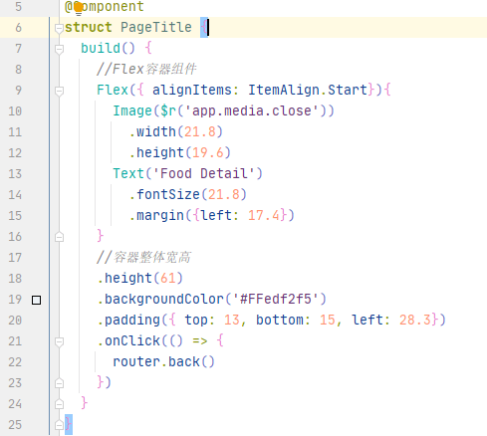Viewport: 487px width, 436px height.
Task: Click the padding 'bottom: 15' value
Action: 296,320
